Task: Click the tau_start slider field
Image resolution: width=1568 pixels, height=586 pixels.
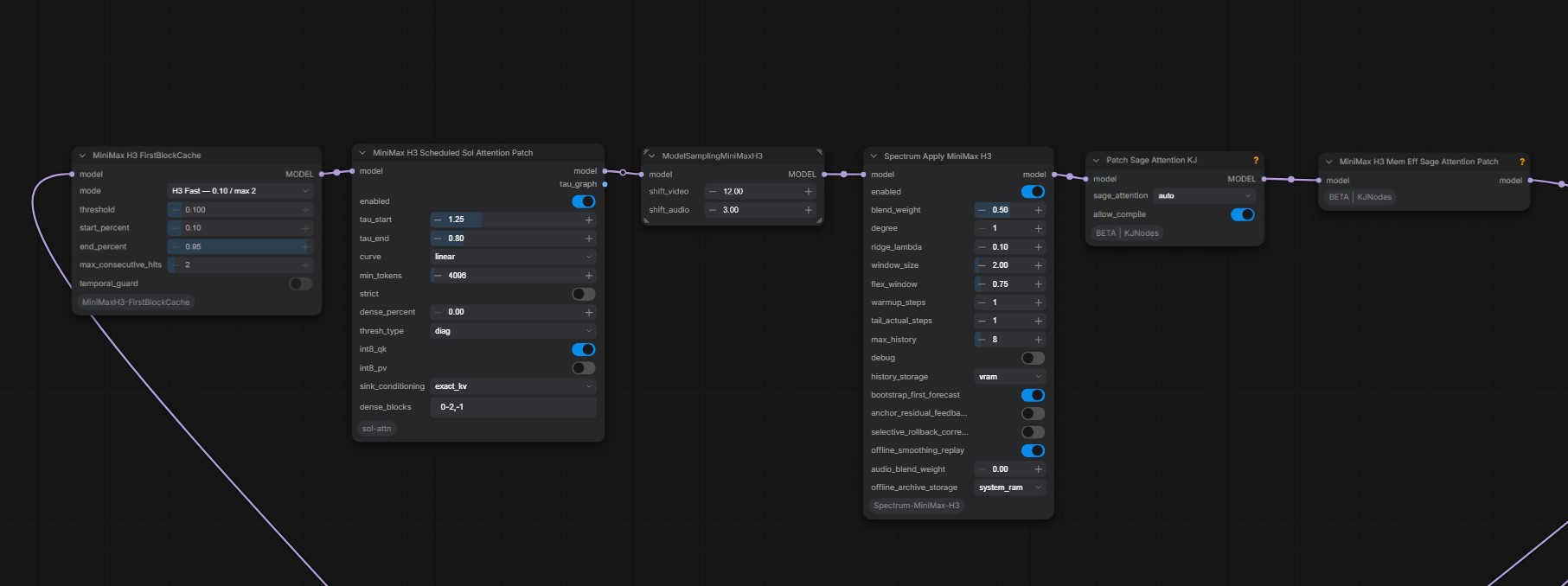Action: [x=513, y=220]
